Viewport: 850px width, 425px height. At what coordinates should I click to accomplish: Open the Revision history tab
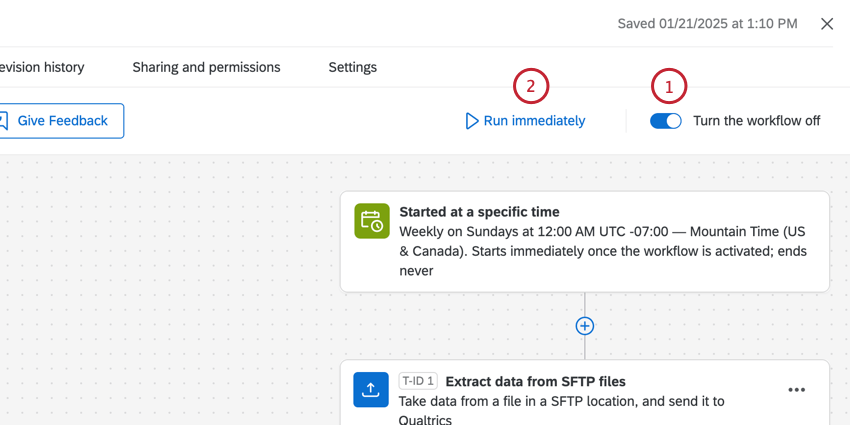click(x=42, y=67)
